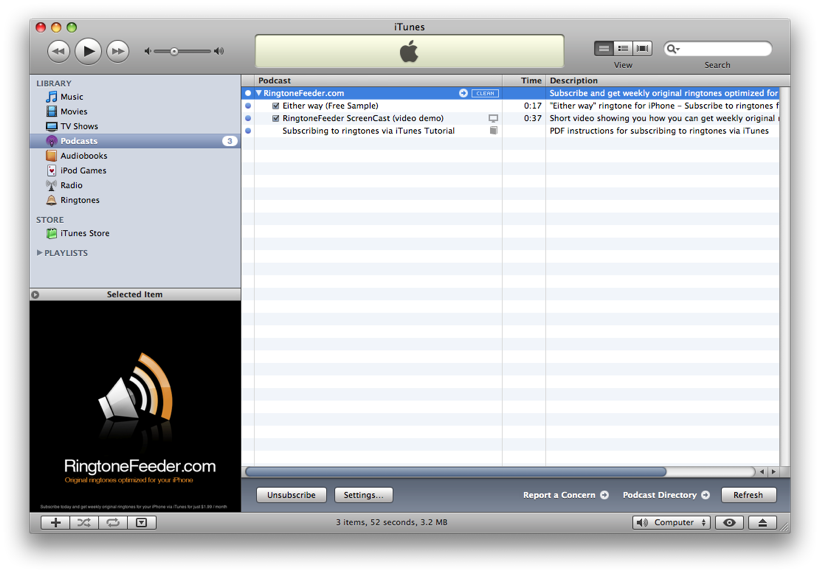Click the Fast-forward next track button
Viewport: 820px width, 574px height.
pos(118,51)
